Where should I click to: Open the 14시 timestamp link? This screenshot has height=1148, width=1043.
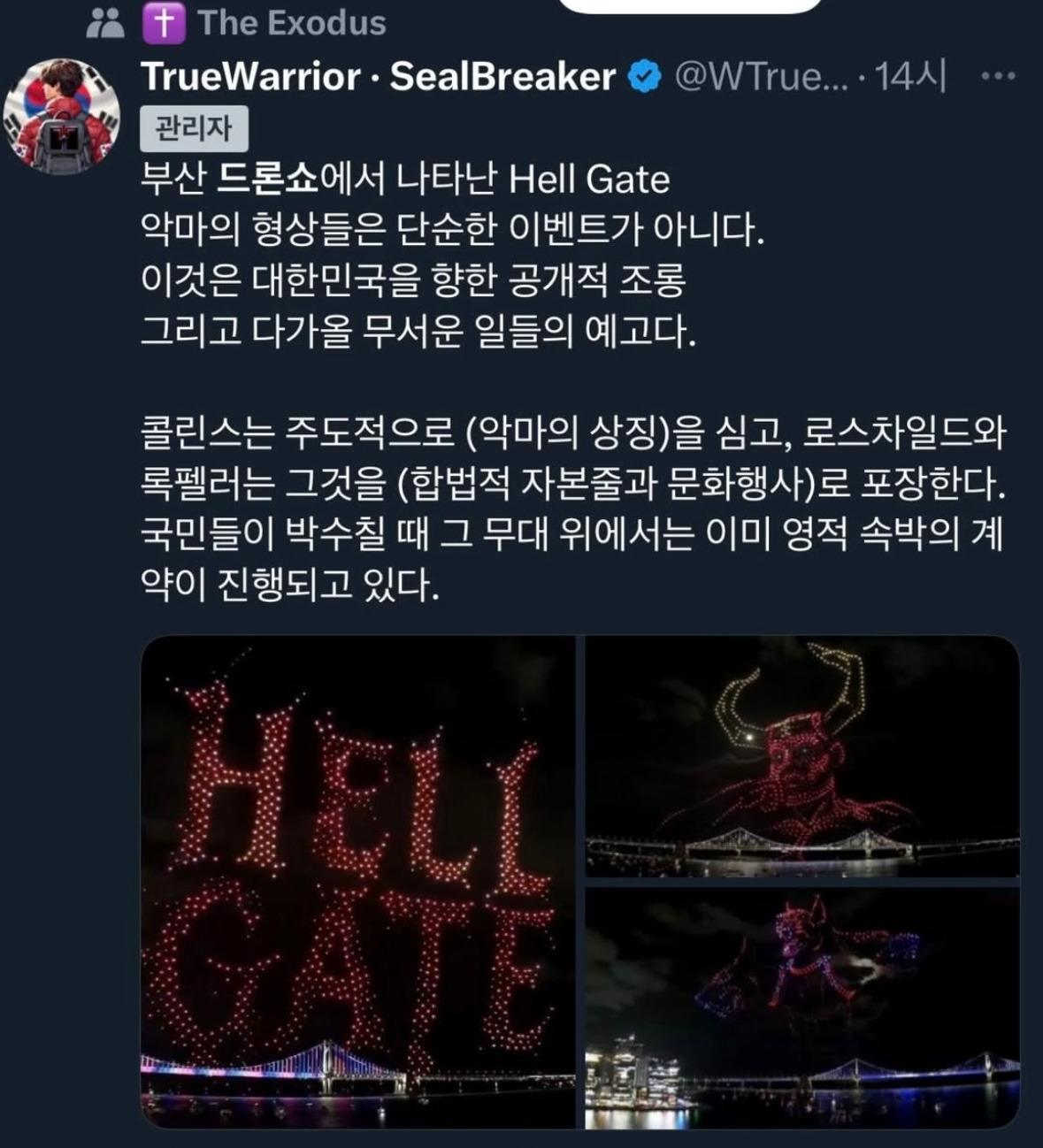click(910, 78)
